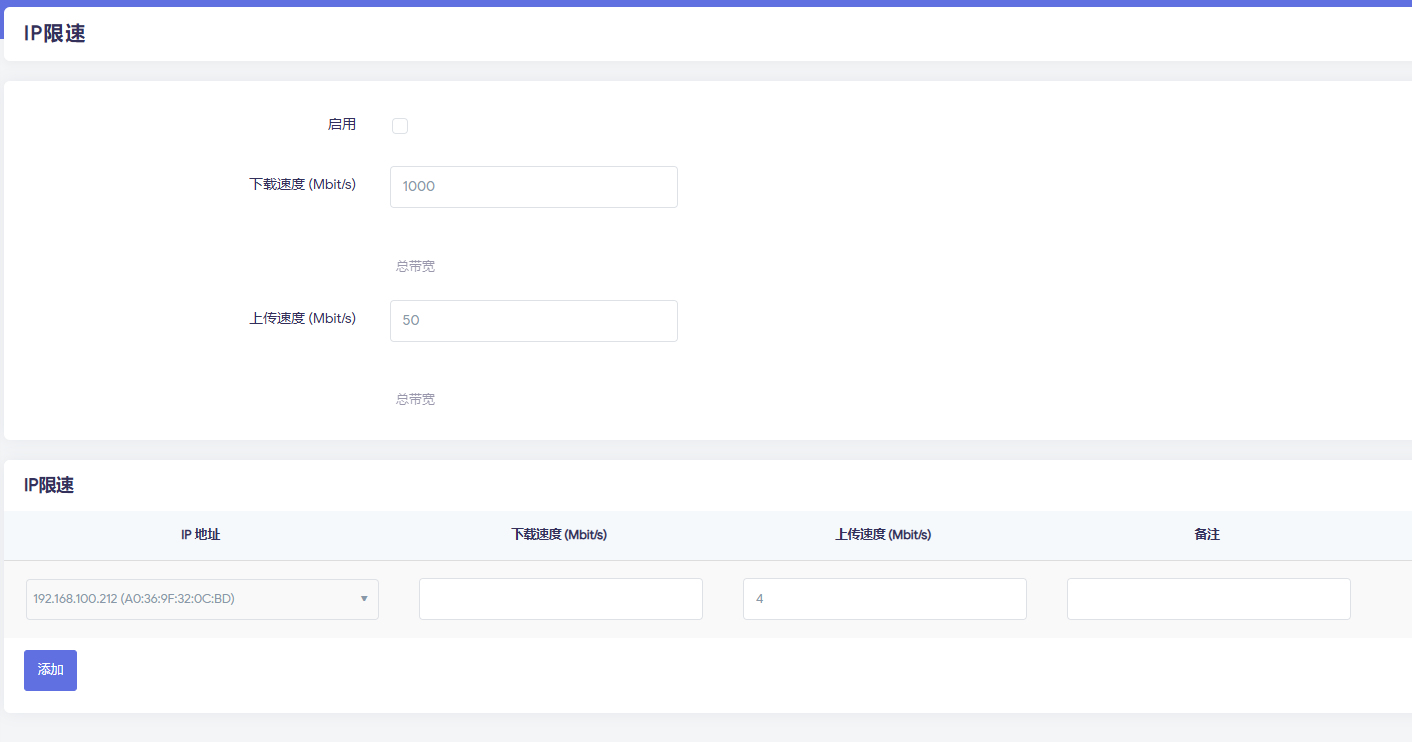Click the arrow icon in IP address selector
The width and height of the screenshot is (1412, 742).
coord(364,599)
